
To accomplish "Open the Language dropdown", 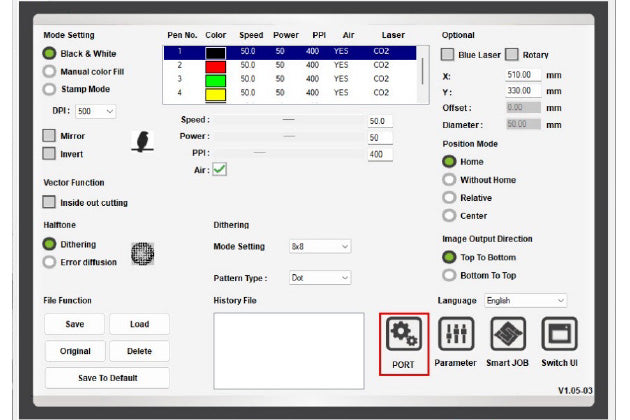I will (x=525, y=300).
